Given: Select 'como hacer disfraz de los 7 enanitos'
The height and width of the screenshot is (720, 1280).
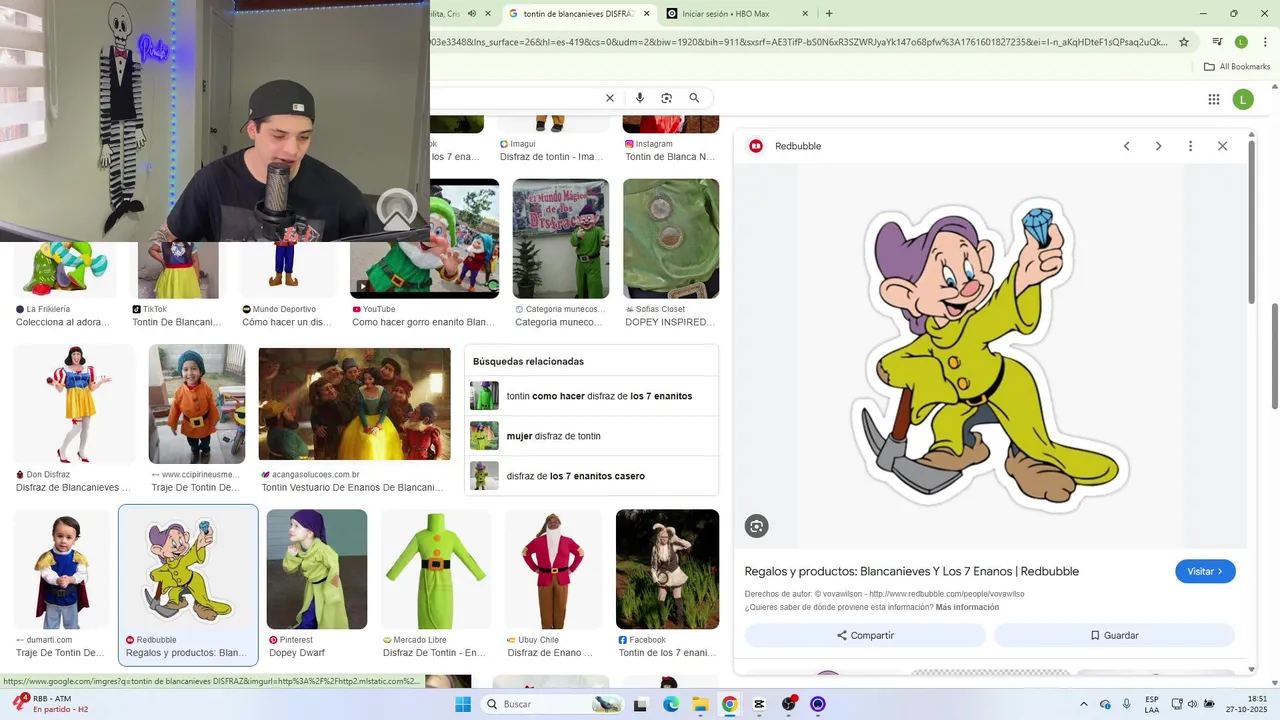Looking at the screenshot, I should click(591, 396).
